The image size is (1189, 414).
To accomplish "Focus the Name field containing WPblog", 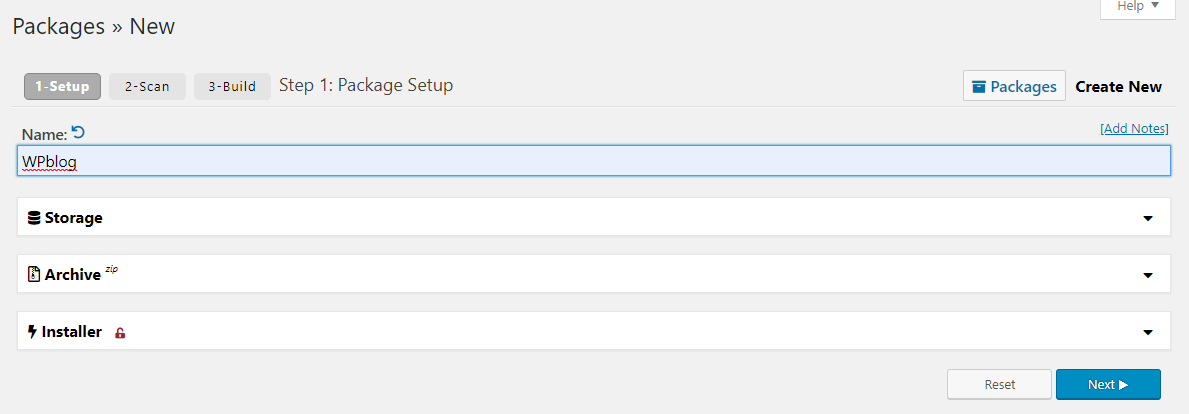I will (594, 161).
